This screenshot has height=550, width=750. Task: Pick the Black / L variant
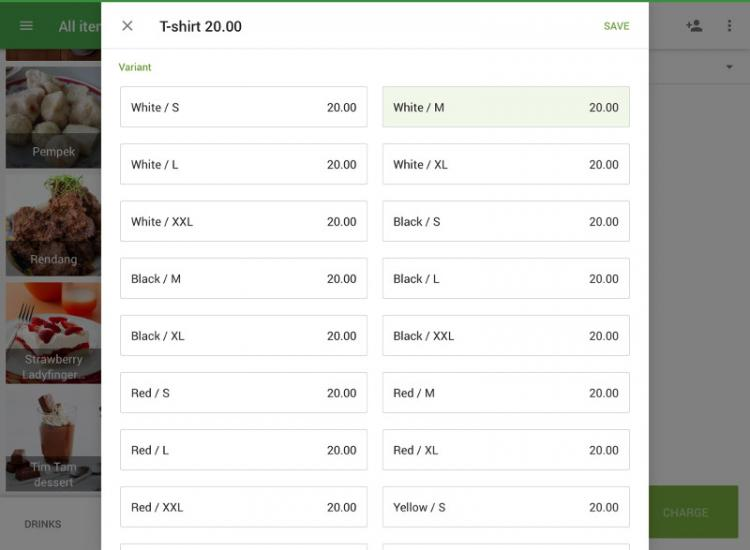505,279
